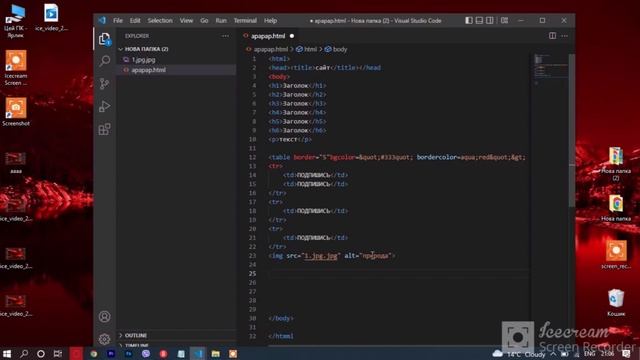Screen dimensions: 640x360
Task: Open the Windows Start menu
Action: 7,353
